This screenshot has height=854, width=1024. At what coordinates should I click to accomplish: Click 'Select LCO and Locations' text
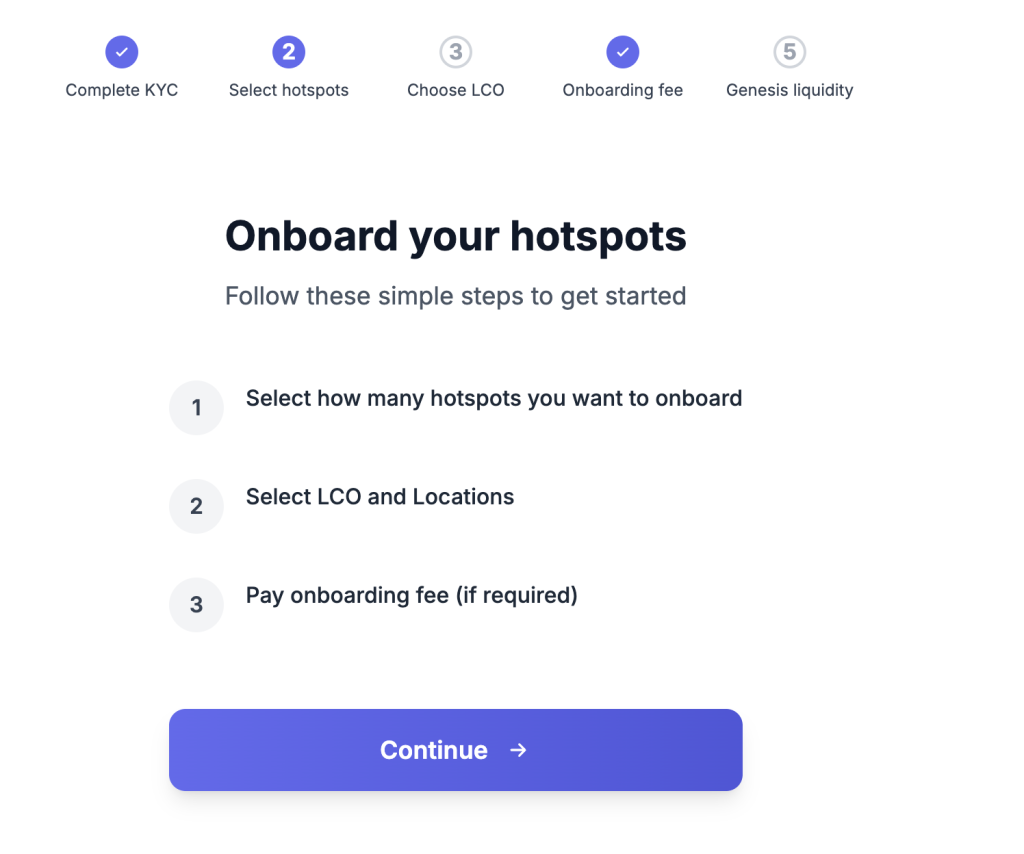380,497
